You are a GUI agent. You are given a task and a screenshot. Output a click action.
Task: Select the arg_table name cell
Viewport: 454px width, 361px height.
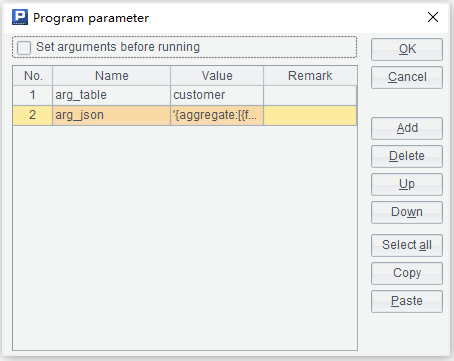[111, 95]
